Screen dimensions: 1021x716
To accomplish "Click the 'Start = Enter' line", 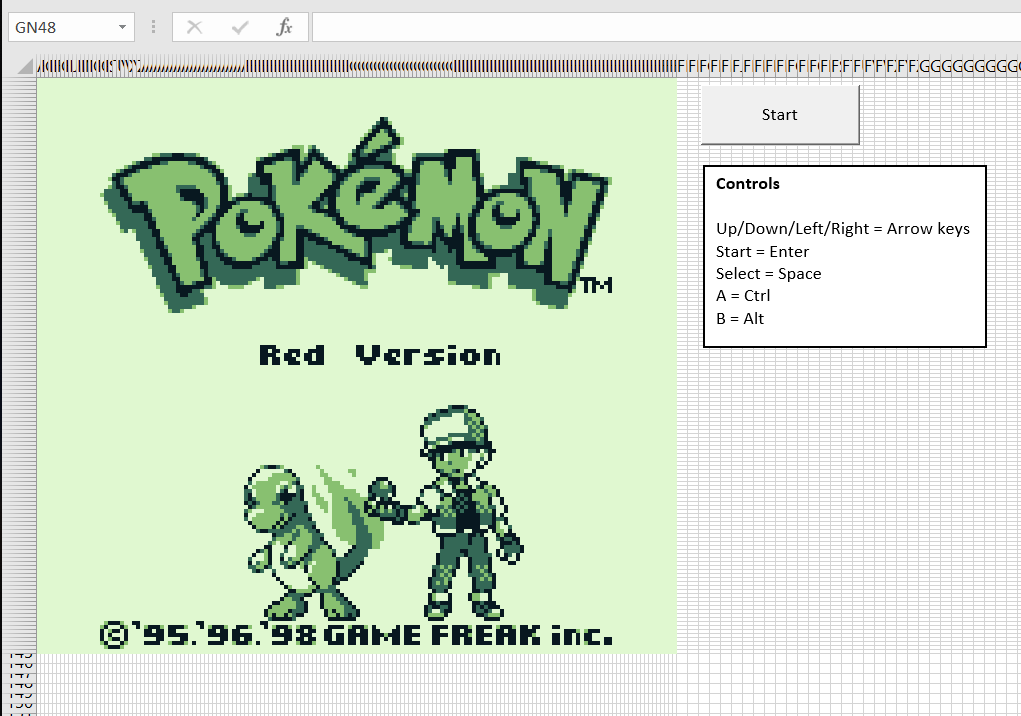I will click(x=762, y=252).
